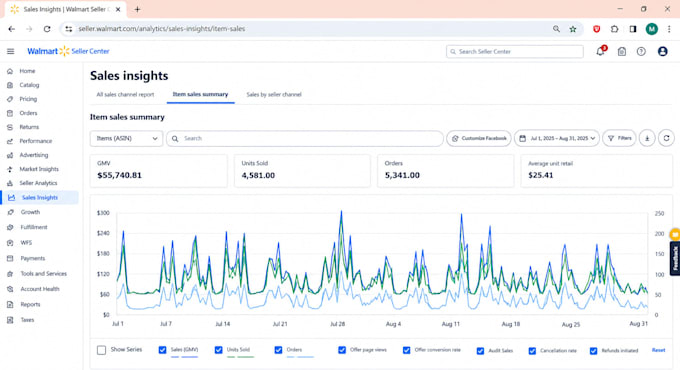Image resolution: width=680 pixels, height=370 pixels.
Task: Bookmark this page with the star icon
Action: 573,29
